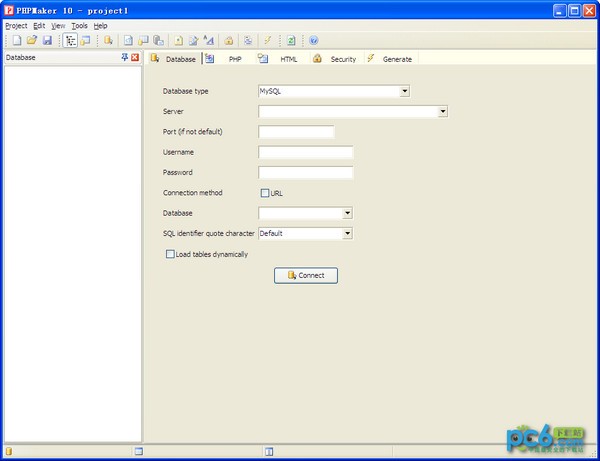
Task: Enable Load tables dynamically checkbox
Action: 170,254
